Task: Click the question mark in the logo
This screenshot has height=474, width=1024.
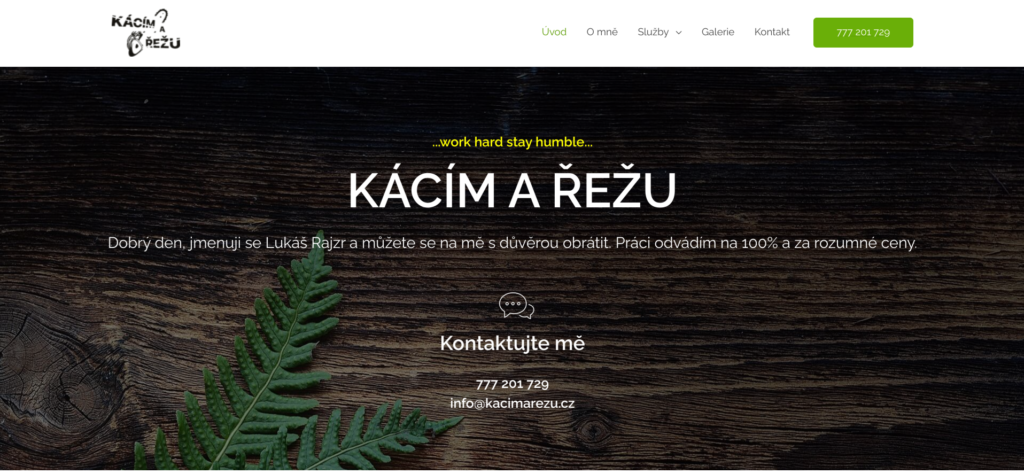Action: [163, 20]
